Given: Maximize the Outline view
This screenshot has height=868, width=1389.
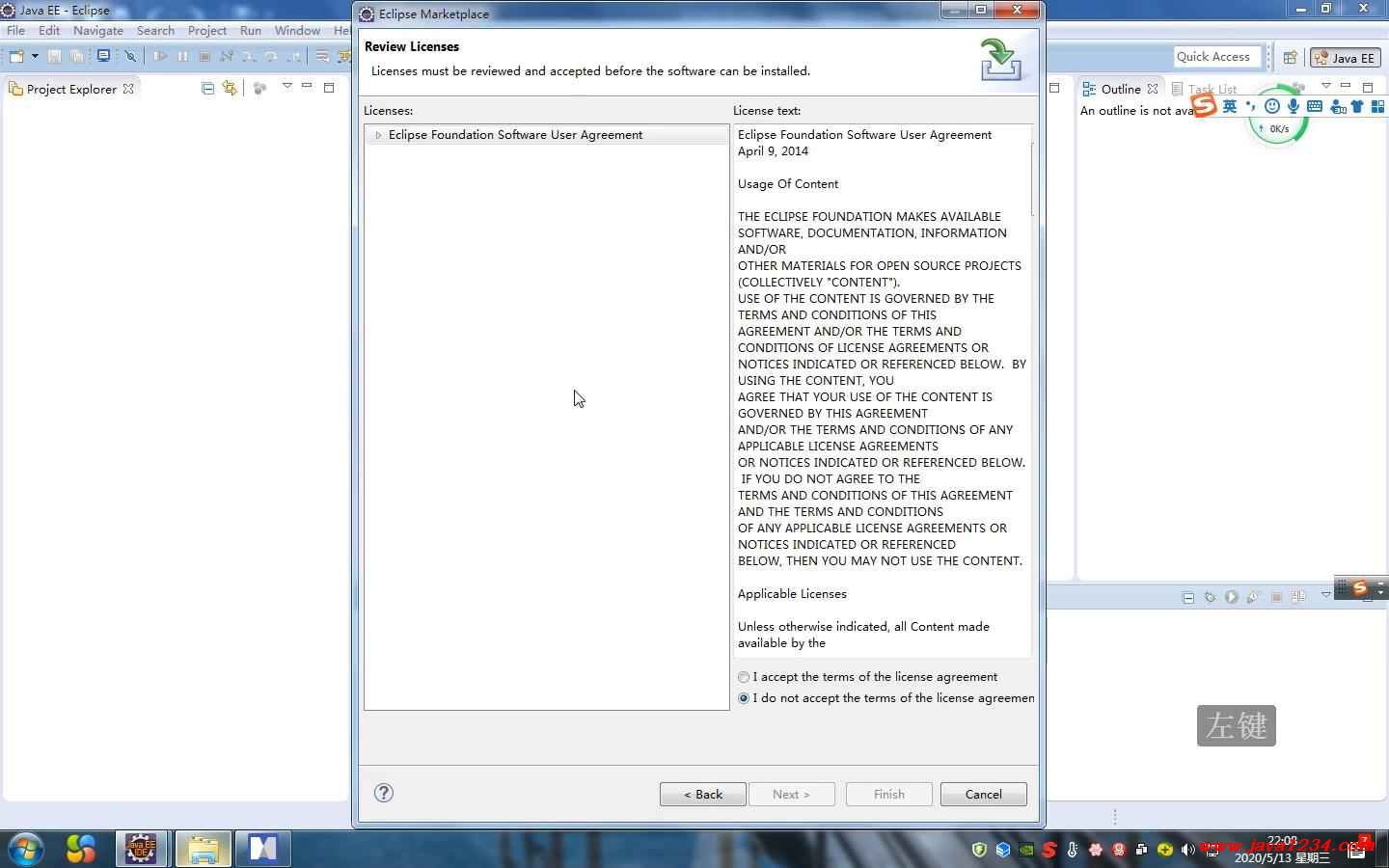Looking at the screenshot, I should (1368, 87).
